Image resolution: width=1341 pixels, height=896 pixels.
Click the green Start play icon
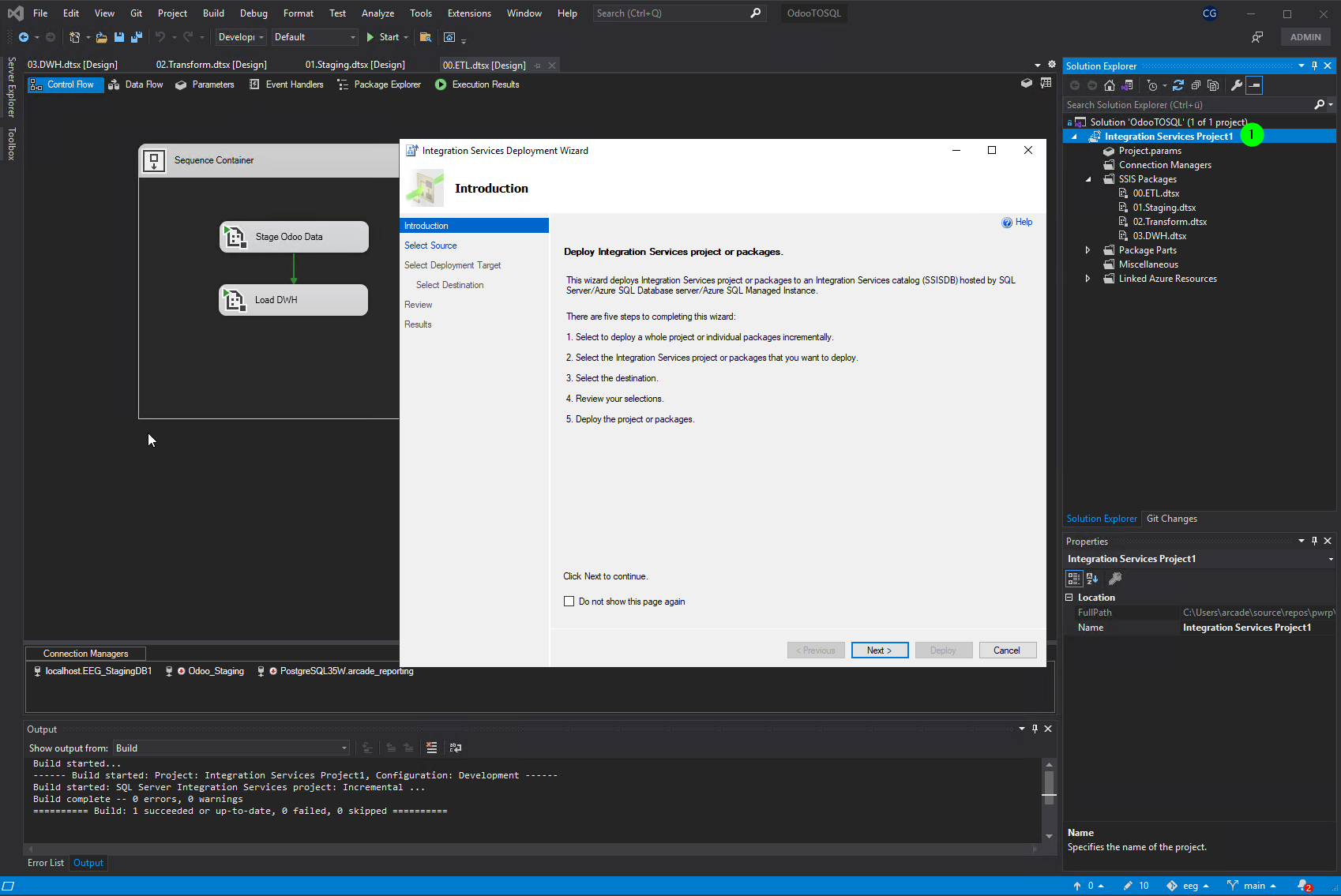pos(370,37)
